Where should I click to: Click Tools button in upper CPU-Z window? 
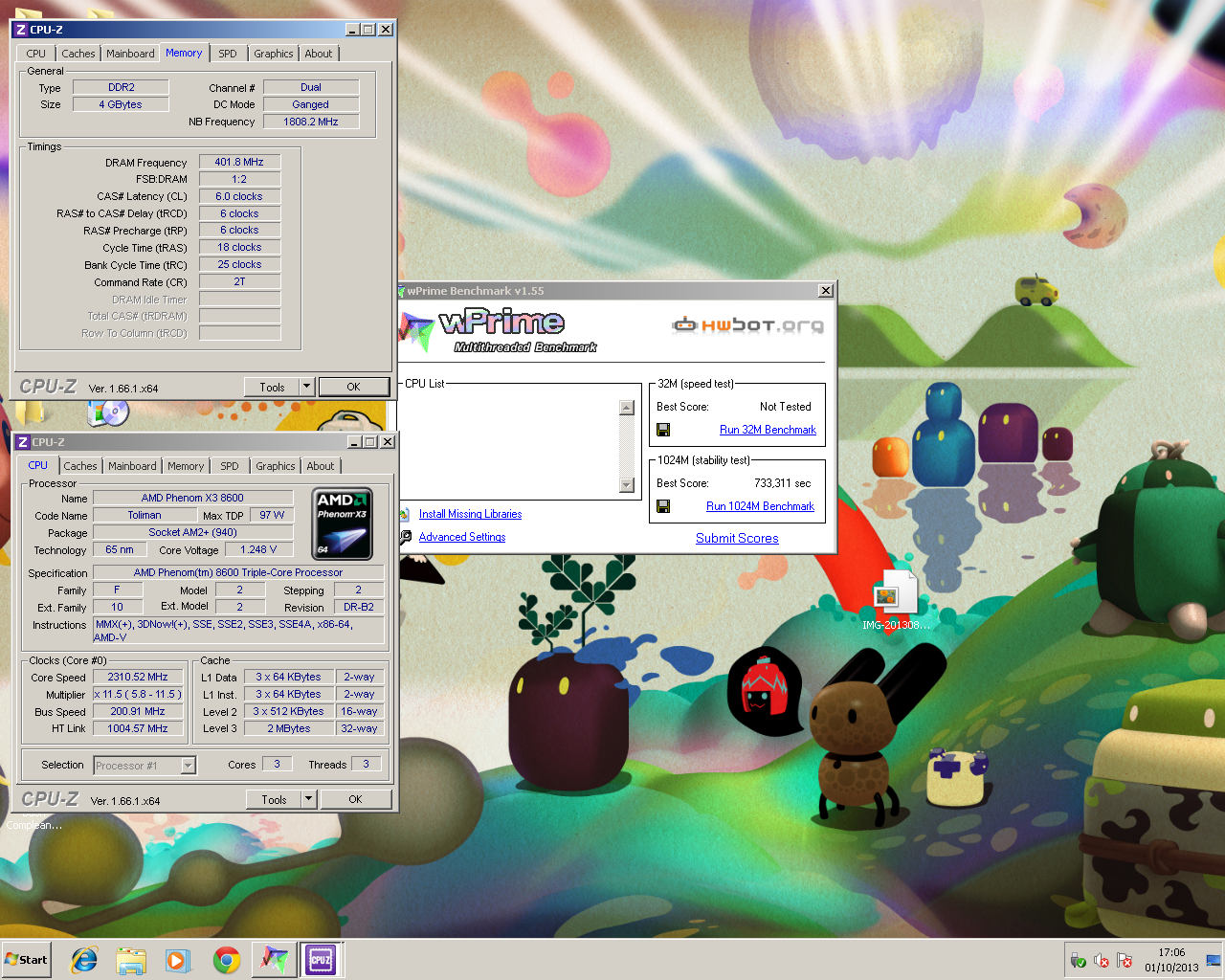272,387
